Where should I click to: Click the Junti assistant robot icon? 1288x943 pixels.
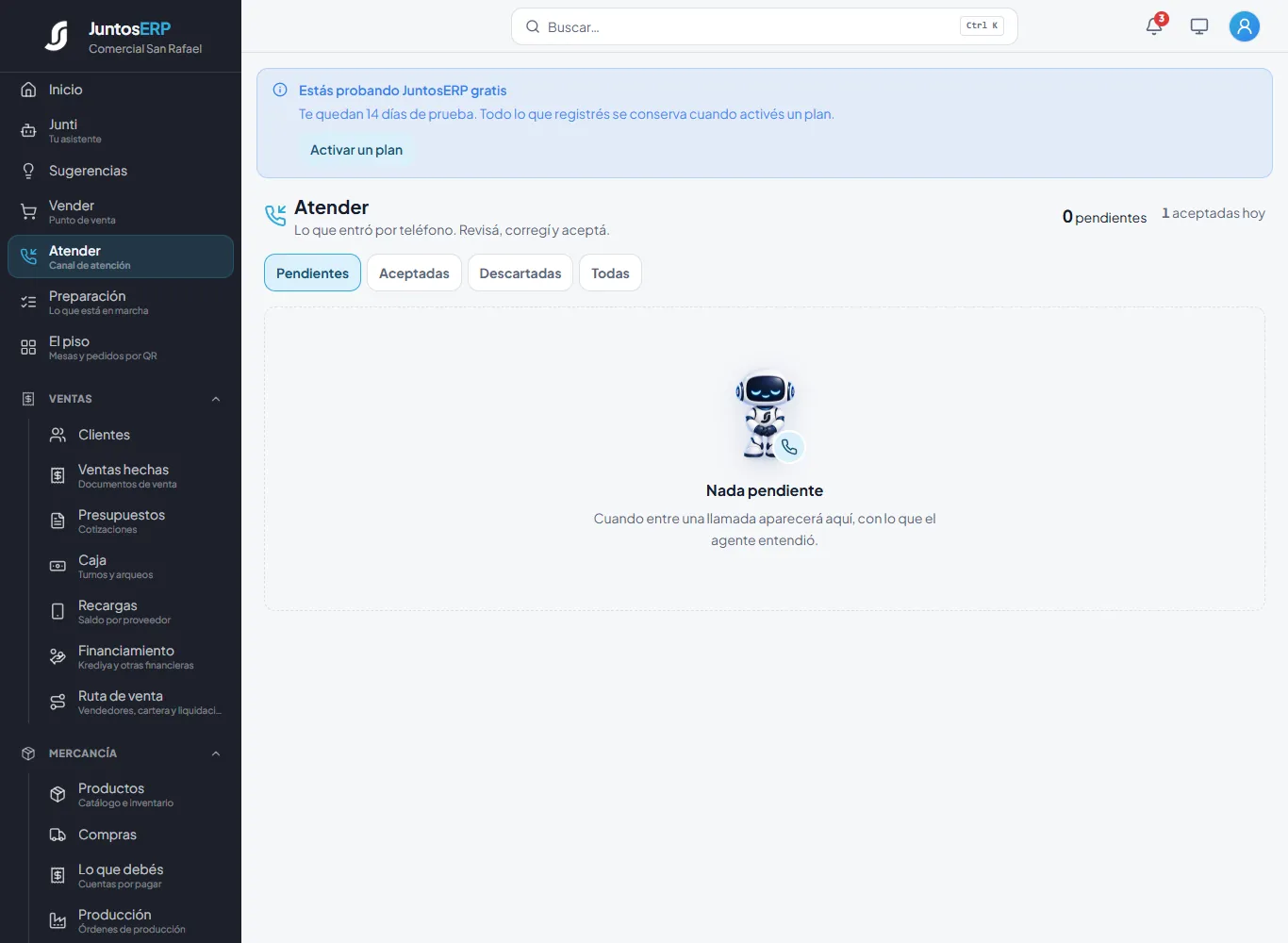[28, 131]
